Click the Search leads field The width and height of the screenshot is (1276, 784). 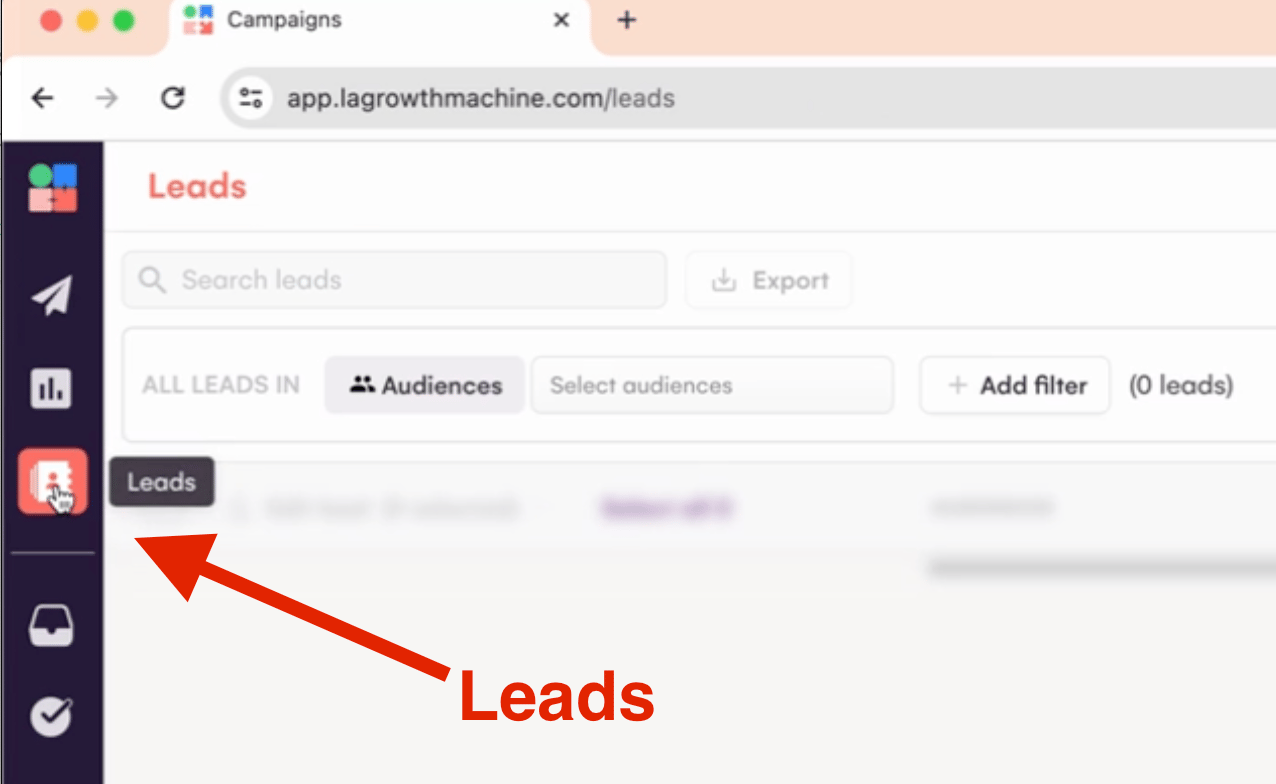[x=394, y=280]
